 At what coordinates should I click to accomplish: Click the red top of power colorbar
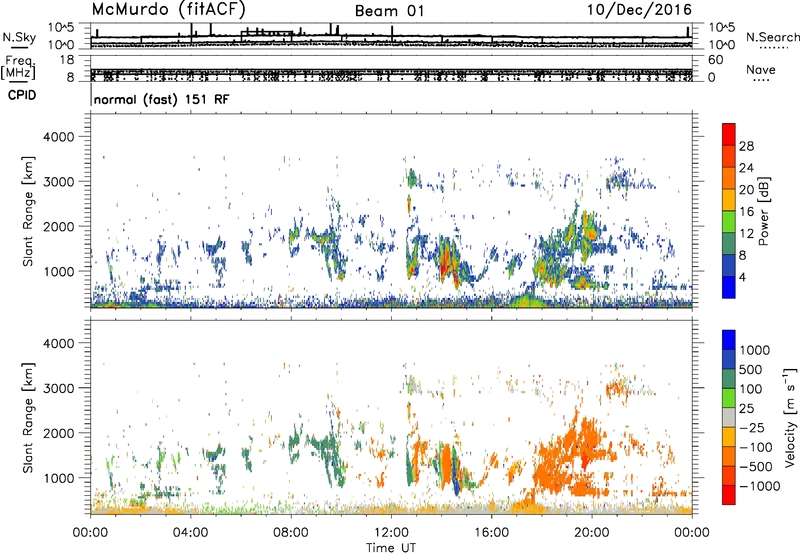pos(729,134)
